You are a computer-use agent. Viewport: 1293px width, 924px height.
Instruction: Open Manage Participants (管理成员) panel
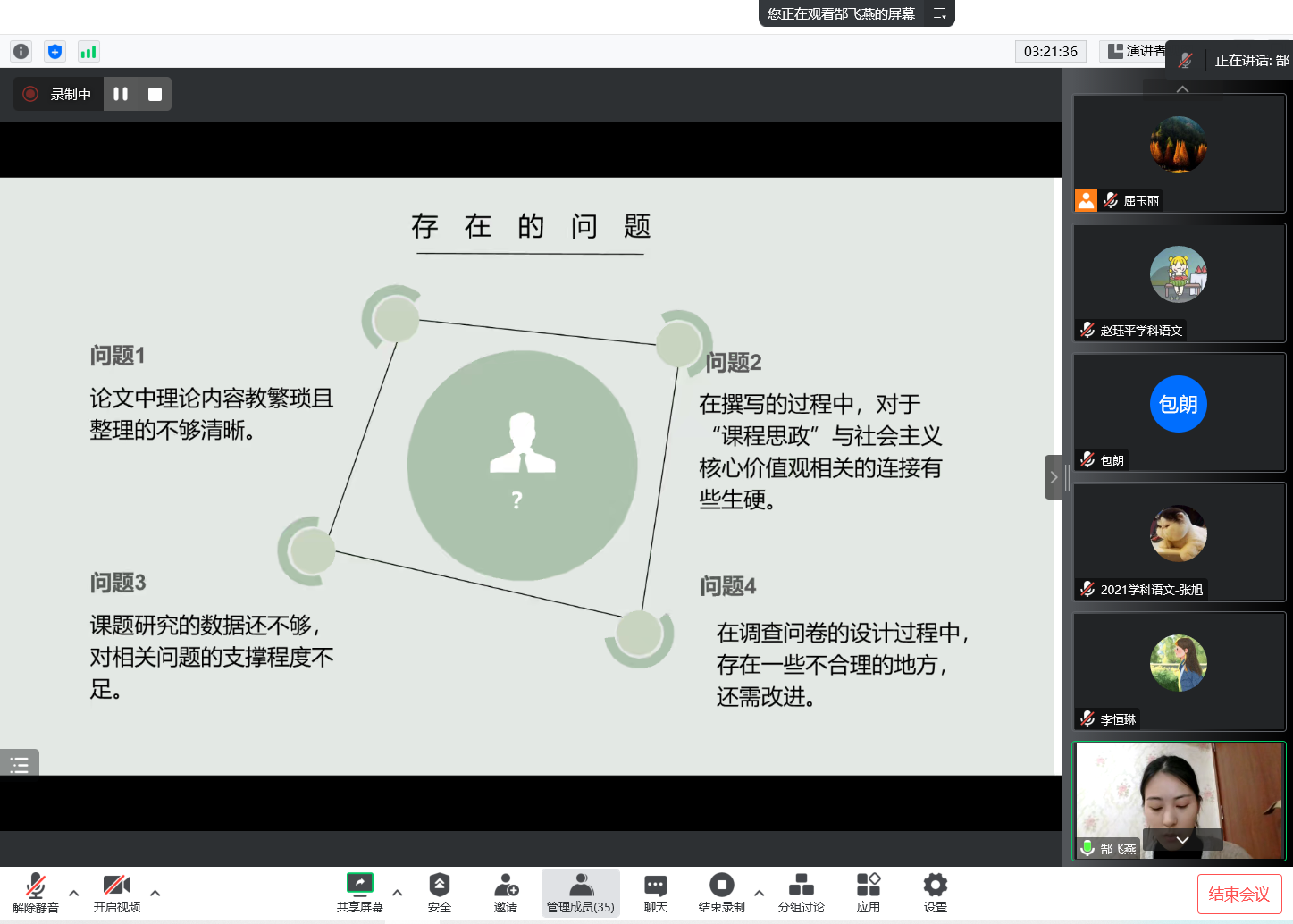point(581,893)
